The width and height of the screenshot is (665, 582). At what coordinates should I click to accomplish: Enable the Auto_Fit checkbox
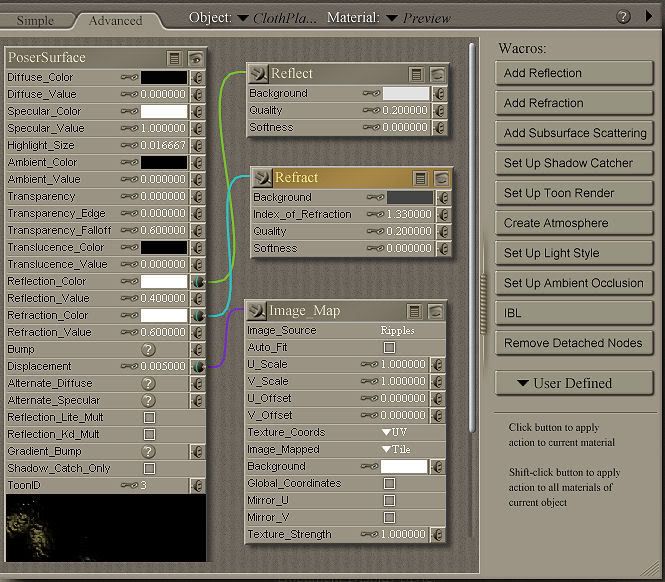pos(389,347)
